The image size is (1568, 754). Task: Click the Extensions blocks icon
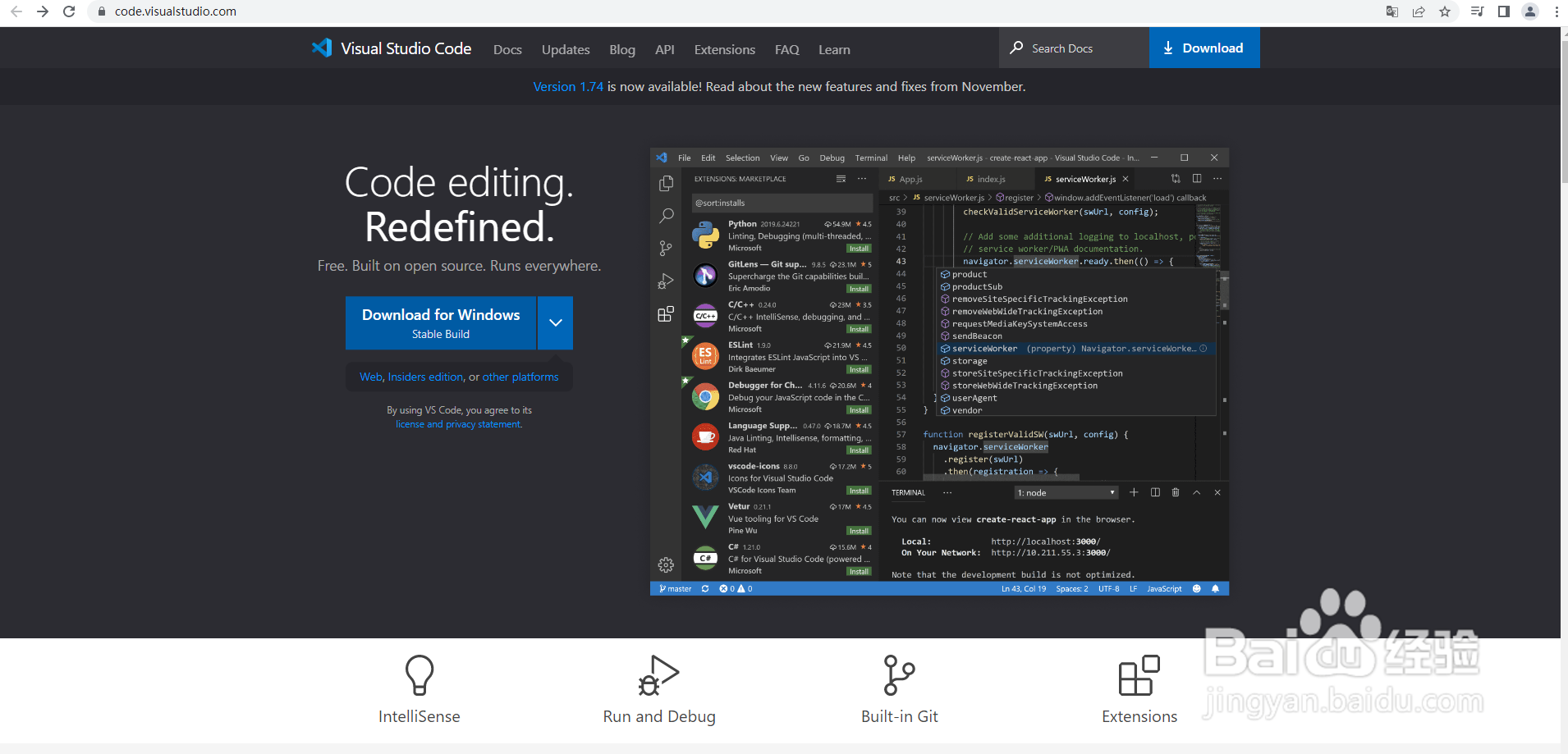click(x=1139, y=675)
